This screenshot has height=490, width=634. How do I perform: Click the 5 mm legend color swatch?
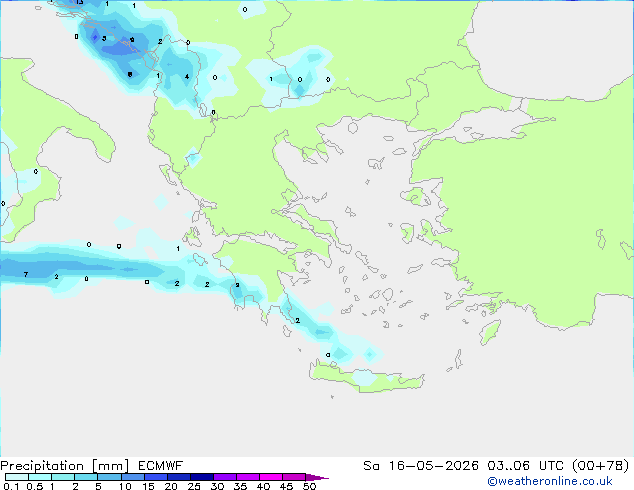pyautogui.click(x=109, y=477)
